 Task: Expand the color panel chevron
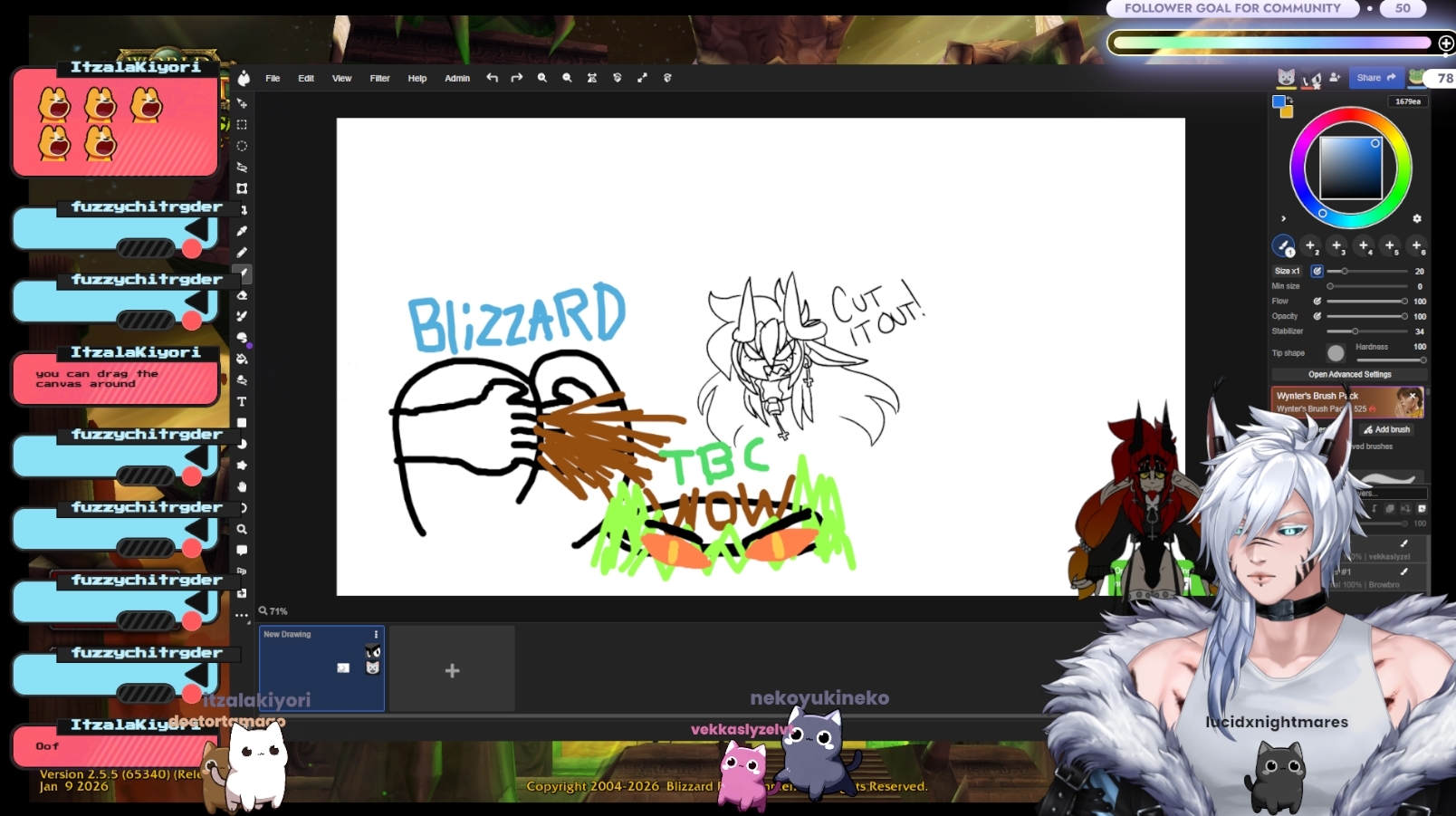[1283, 218]
